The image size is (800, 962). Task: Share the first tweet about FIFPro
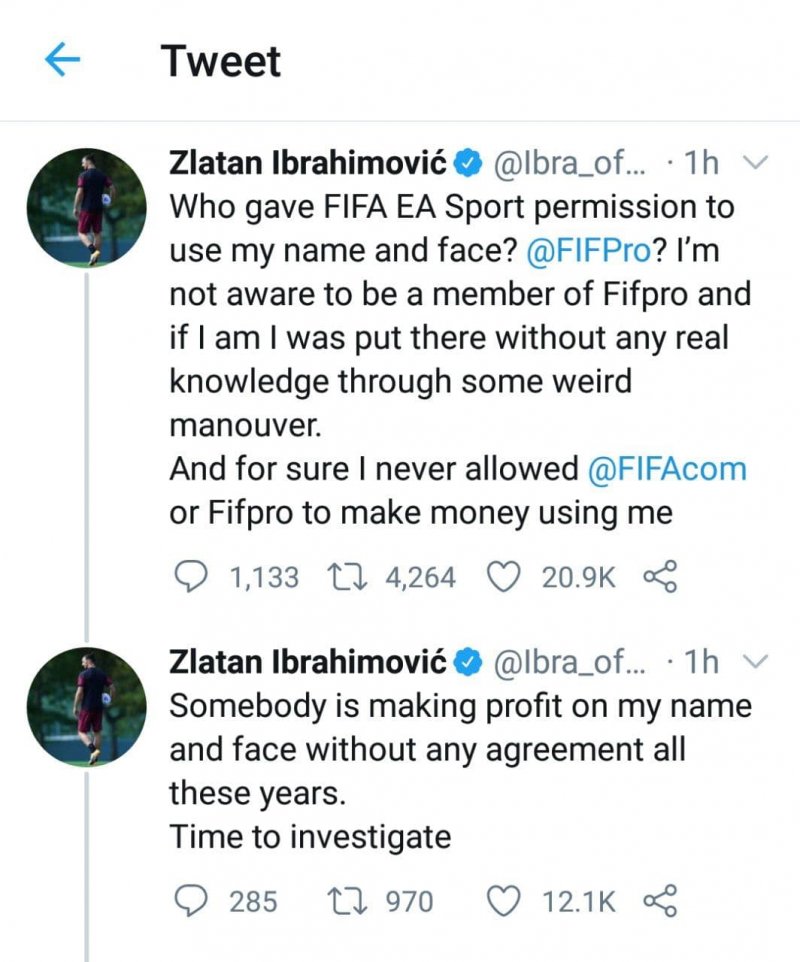(x=659, y=577)
